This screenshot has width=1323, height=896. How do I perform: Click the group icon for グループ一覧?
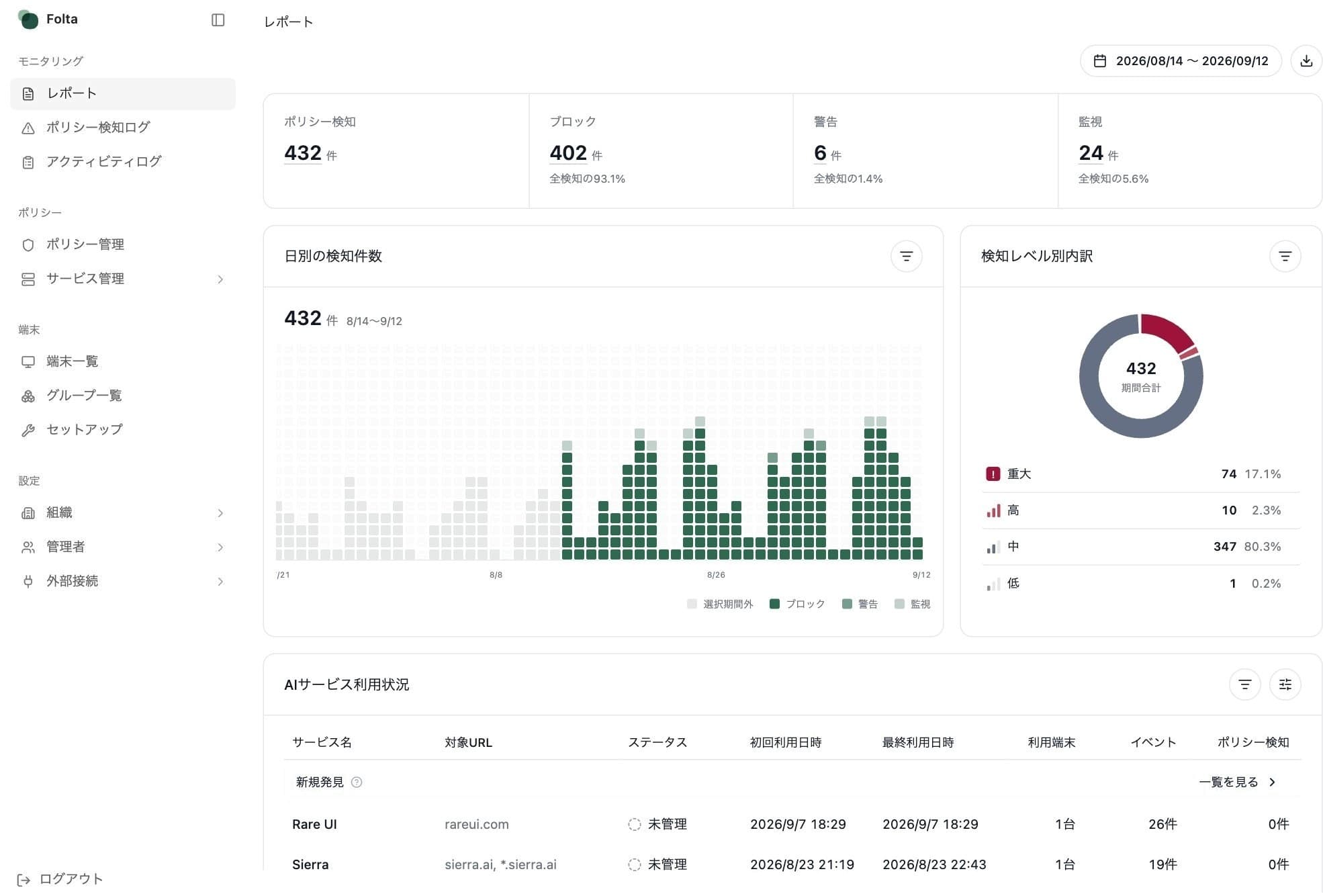point(28,396)
